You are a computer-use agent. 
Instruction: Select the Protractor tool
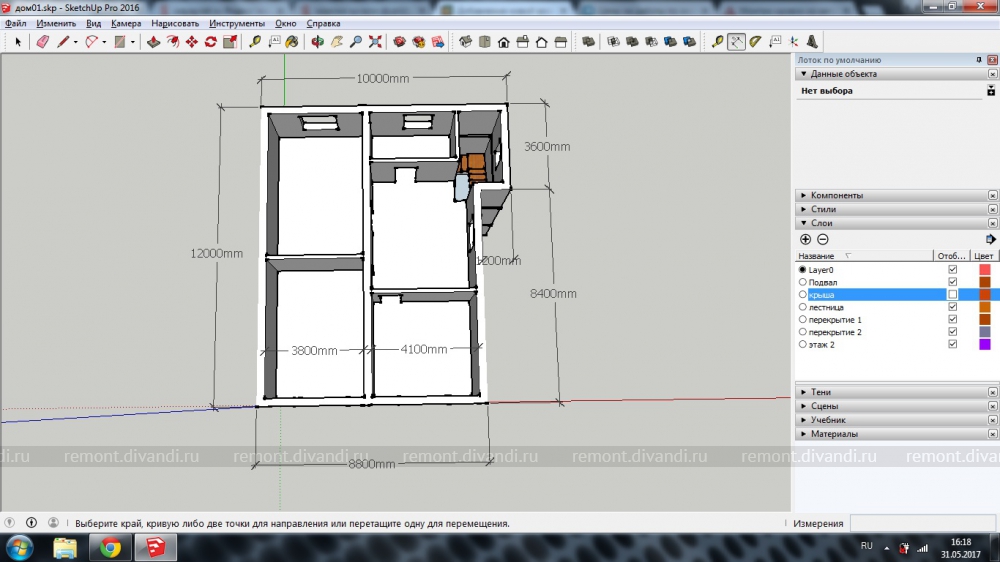755,42
